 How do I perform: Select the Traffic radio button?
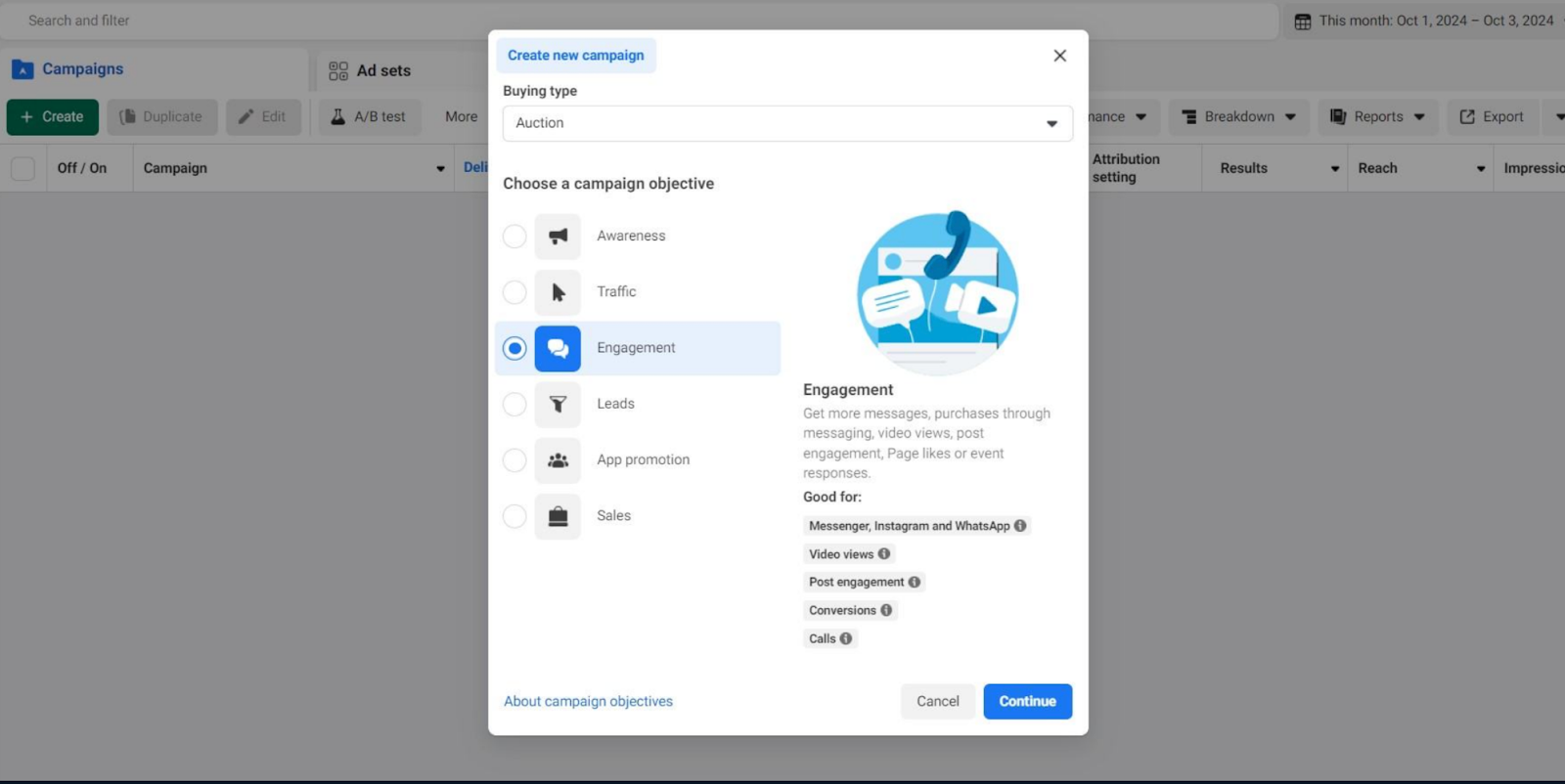click(x=514, y=292)
